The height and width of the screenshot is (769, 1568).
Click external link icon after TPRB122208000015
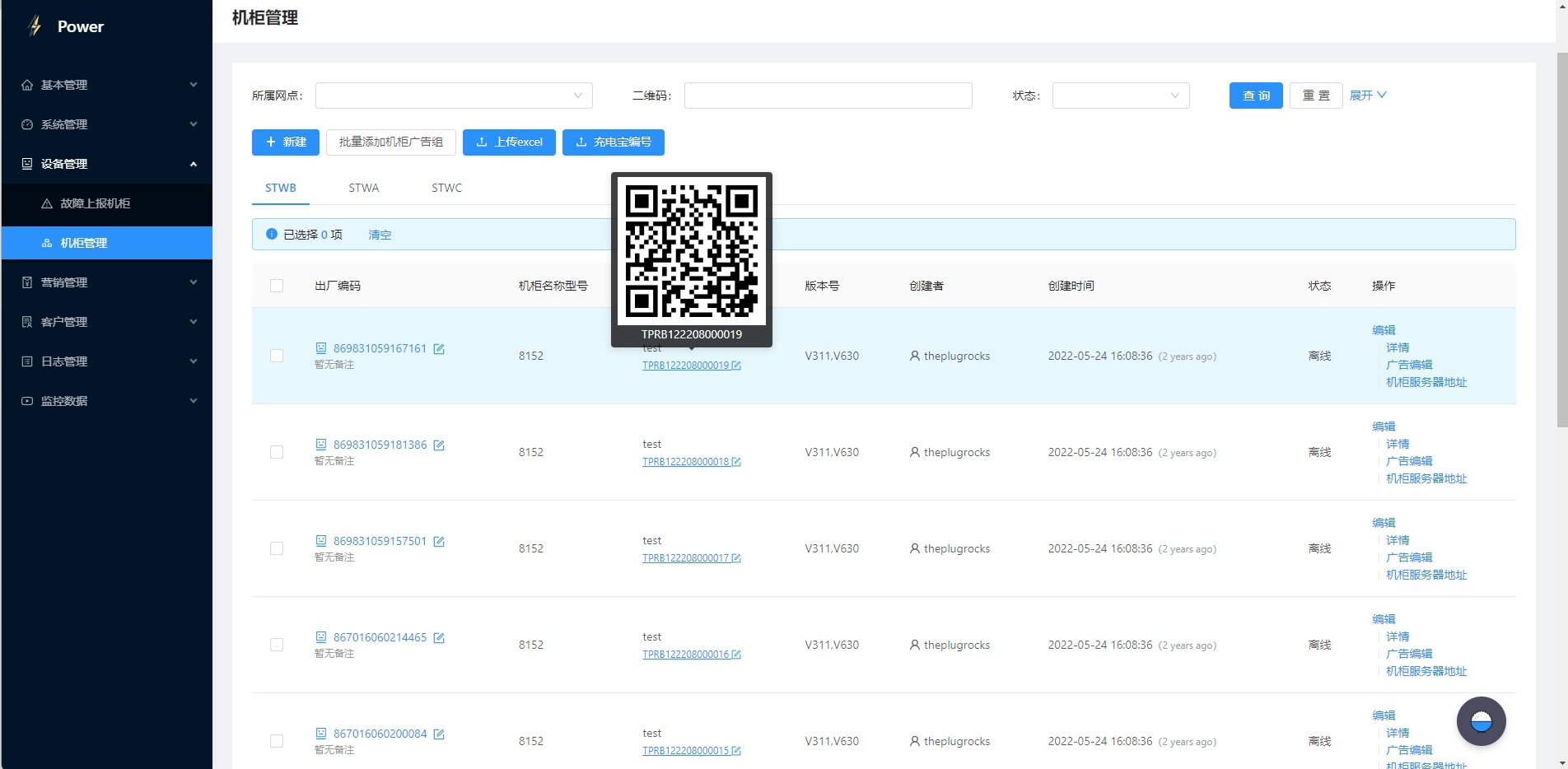tap(736, 751)
